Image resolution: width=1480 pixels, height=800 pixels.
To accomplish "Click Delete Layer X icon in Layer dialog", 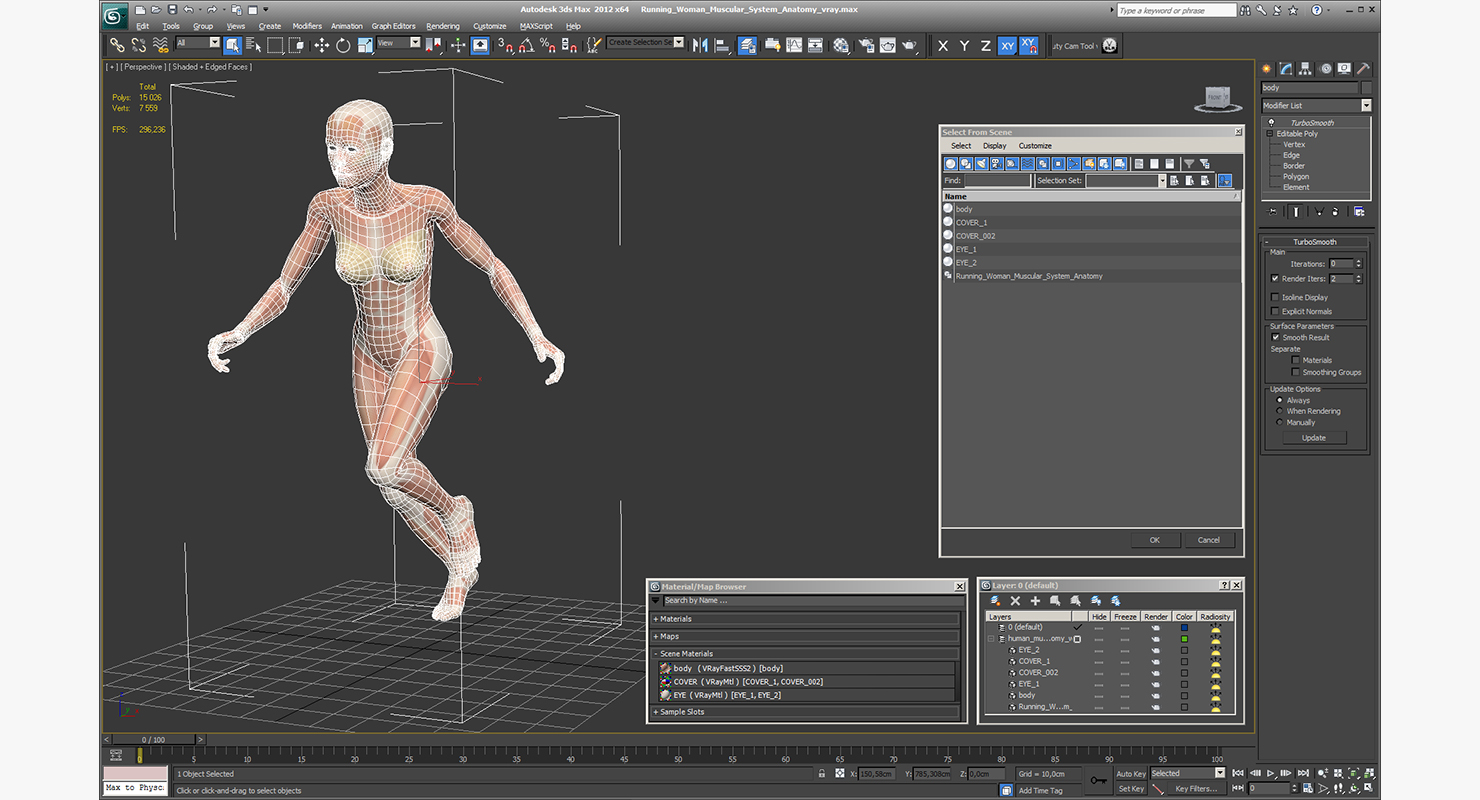I will [1015, 601].
